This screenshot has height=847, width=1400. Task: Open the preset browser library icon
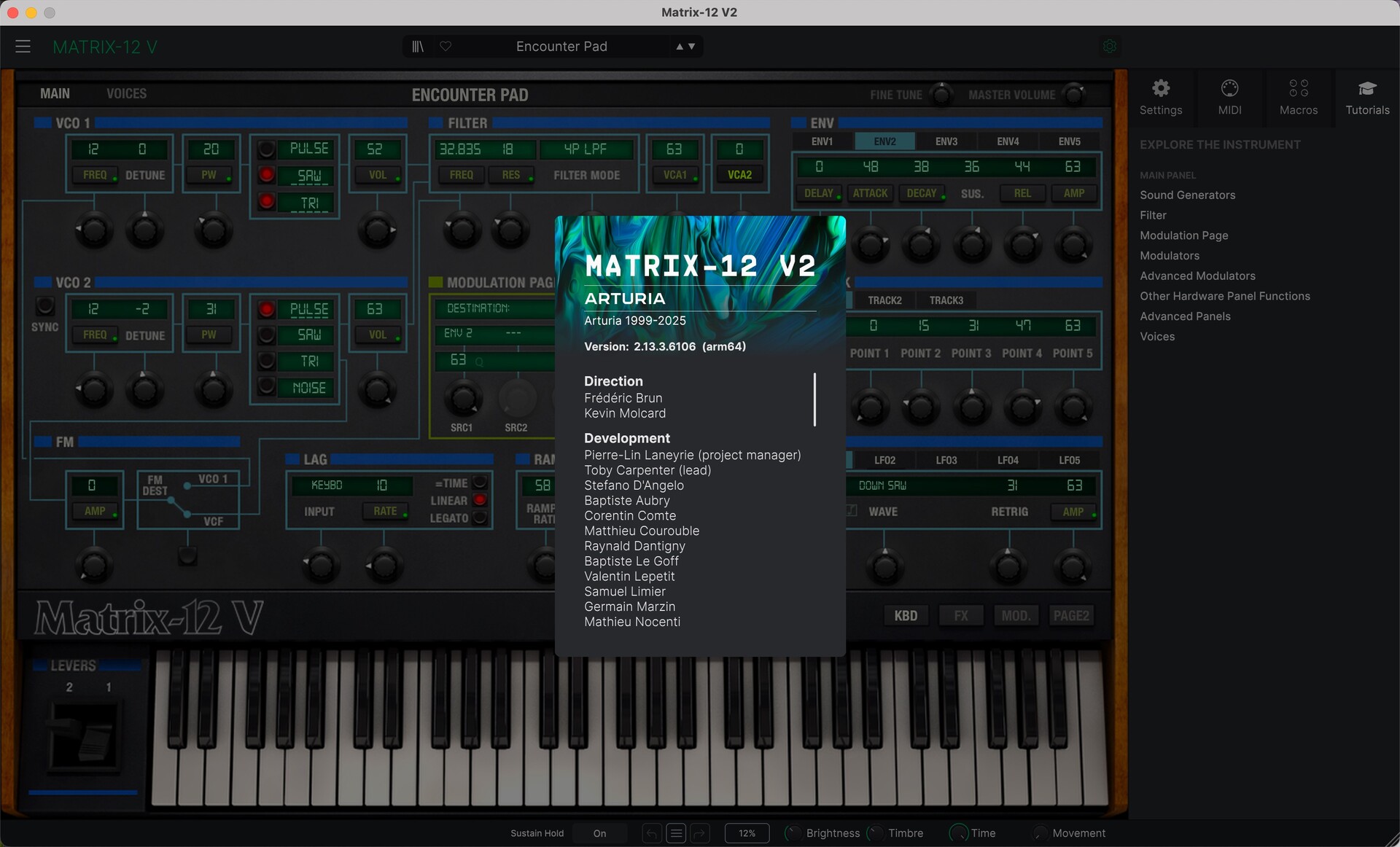click(x=418, y=47)
